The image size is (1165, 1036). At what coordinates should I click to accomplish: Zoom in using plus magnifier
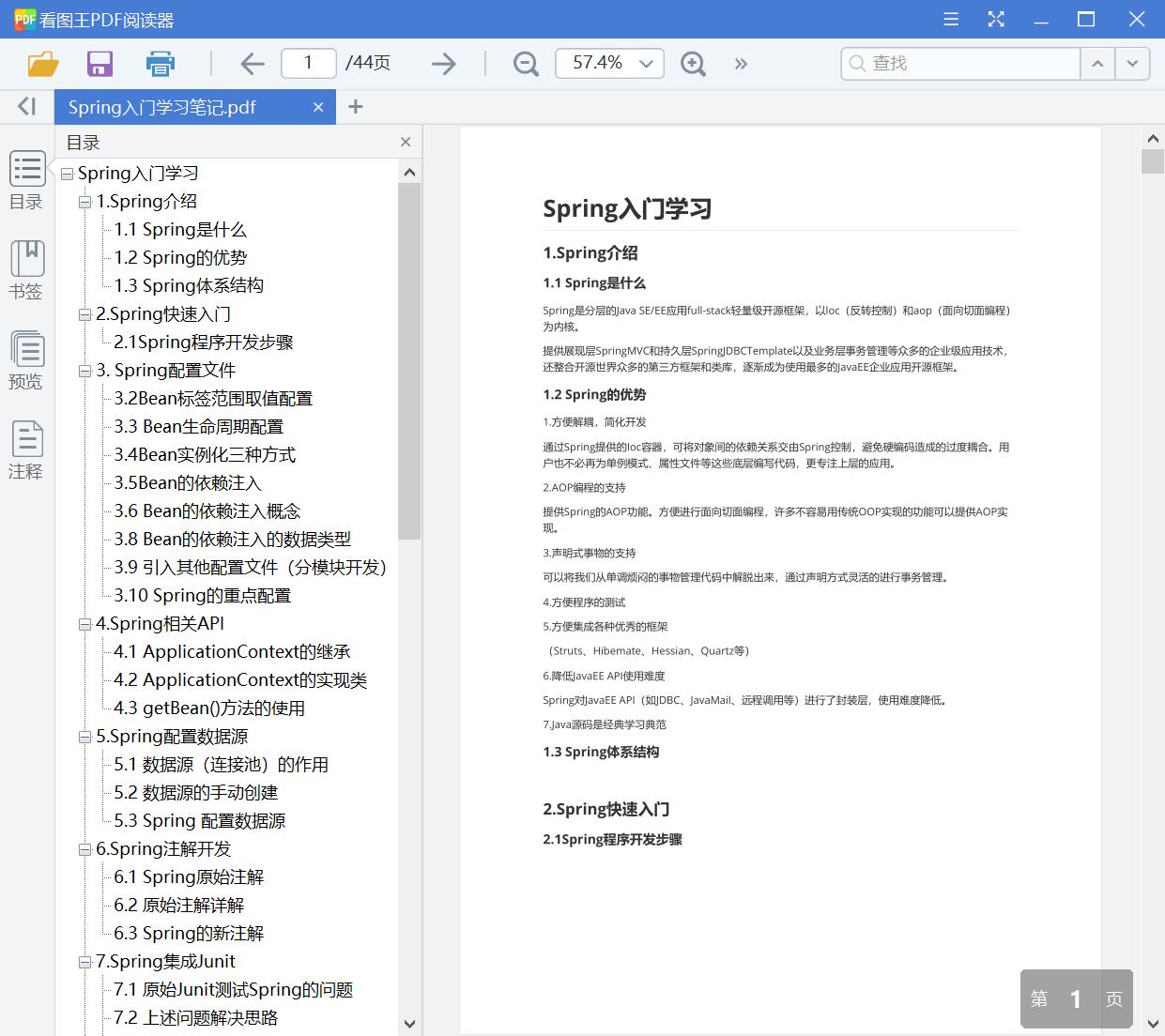[x=693, y=64]
